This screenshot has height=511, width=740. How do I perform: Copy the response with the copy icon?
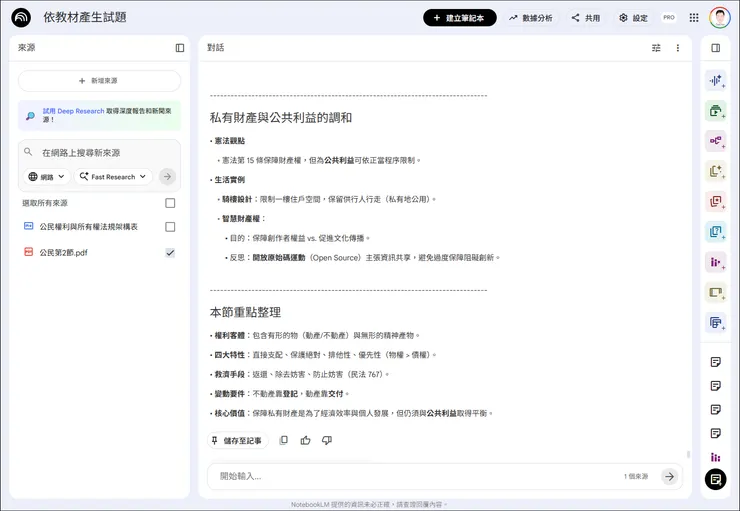(x=284, y=440)
